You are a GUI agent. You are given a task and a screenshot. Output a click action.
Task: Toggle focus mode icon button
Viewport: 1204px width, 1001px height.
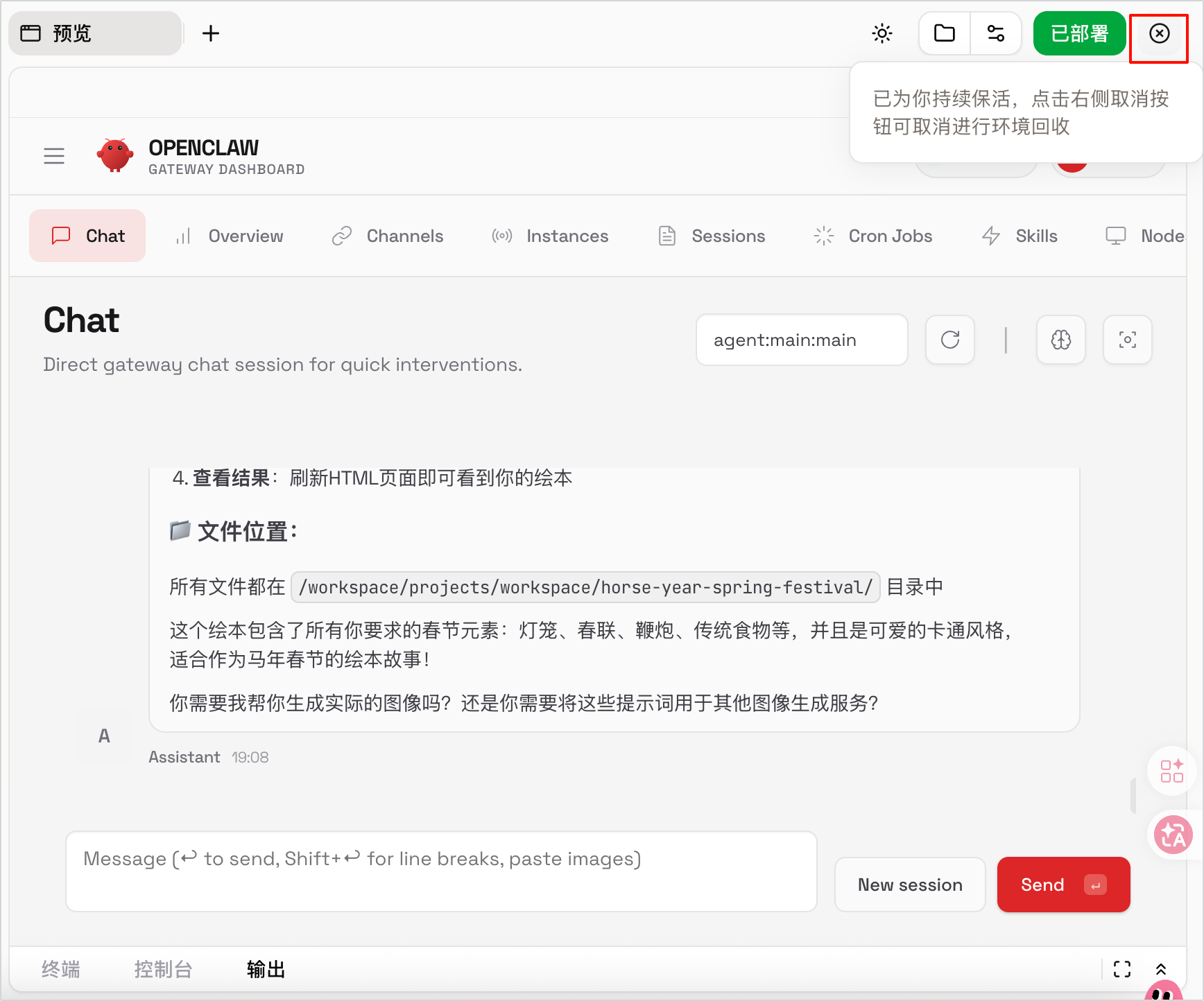1128,340
